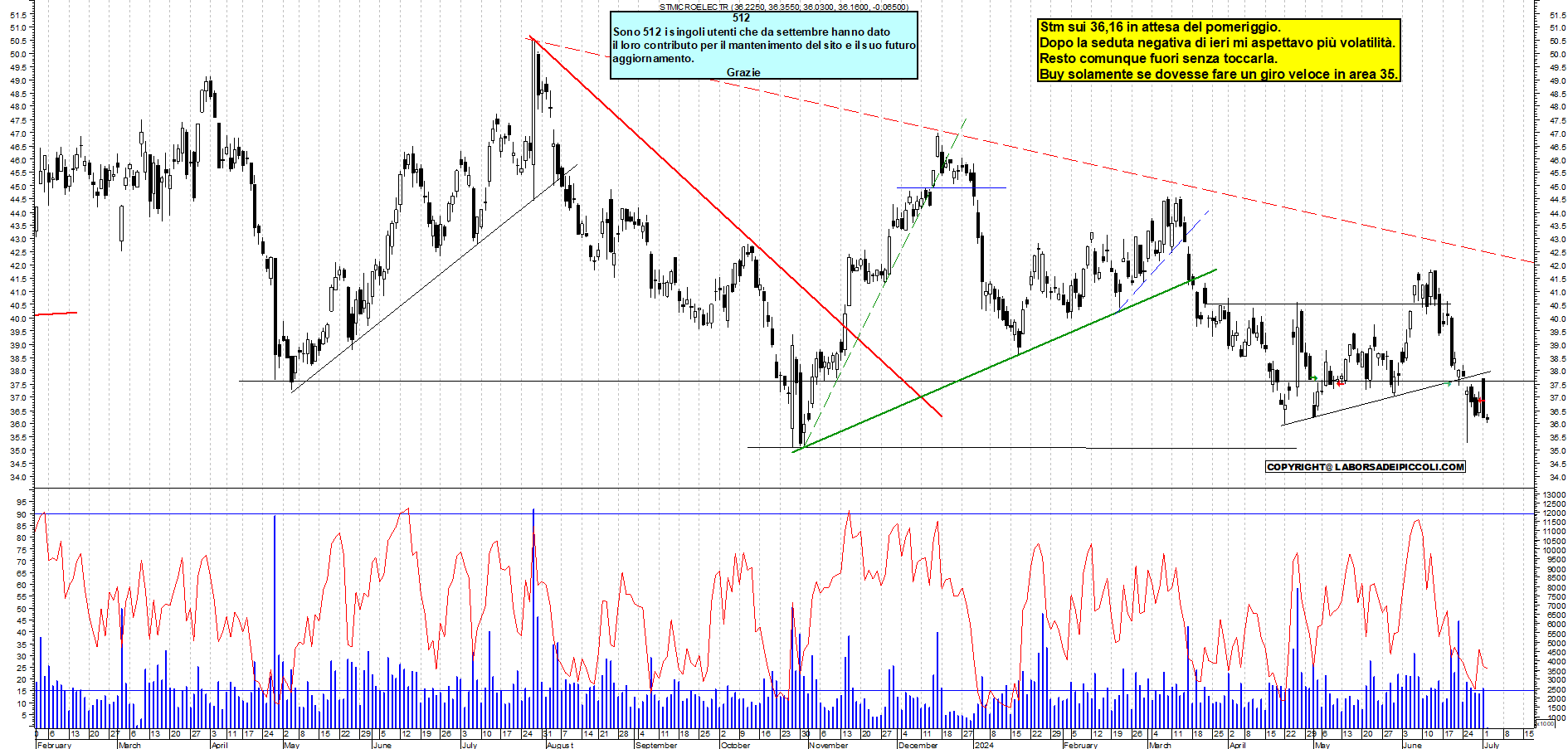The height and width of the screenshot is (749, 1568).
Task: Click 13000 on the volume scale
Action: 1554,494
